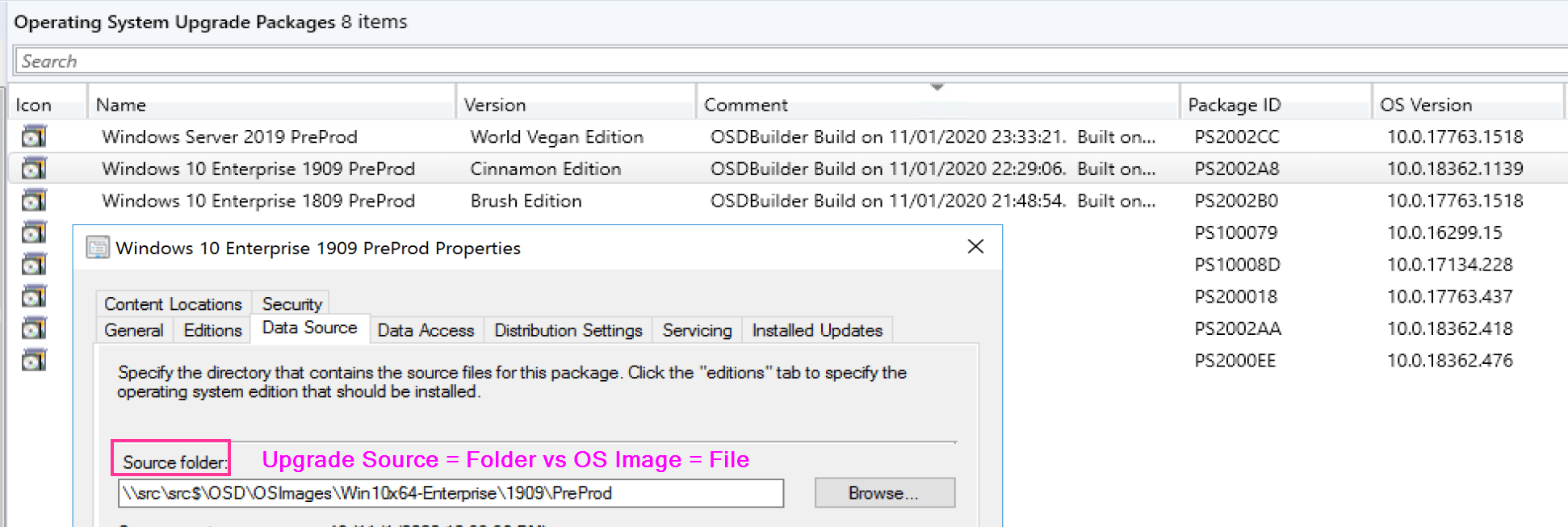Select the Servicing tab
Screen dimensions: 1568x527
click(696, 329)
